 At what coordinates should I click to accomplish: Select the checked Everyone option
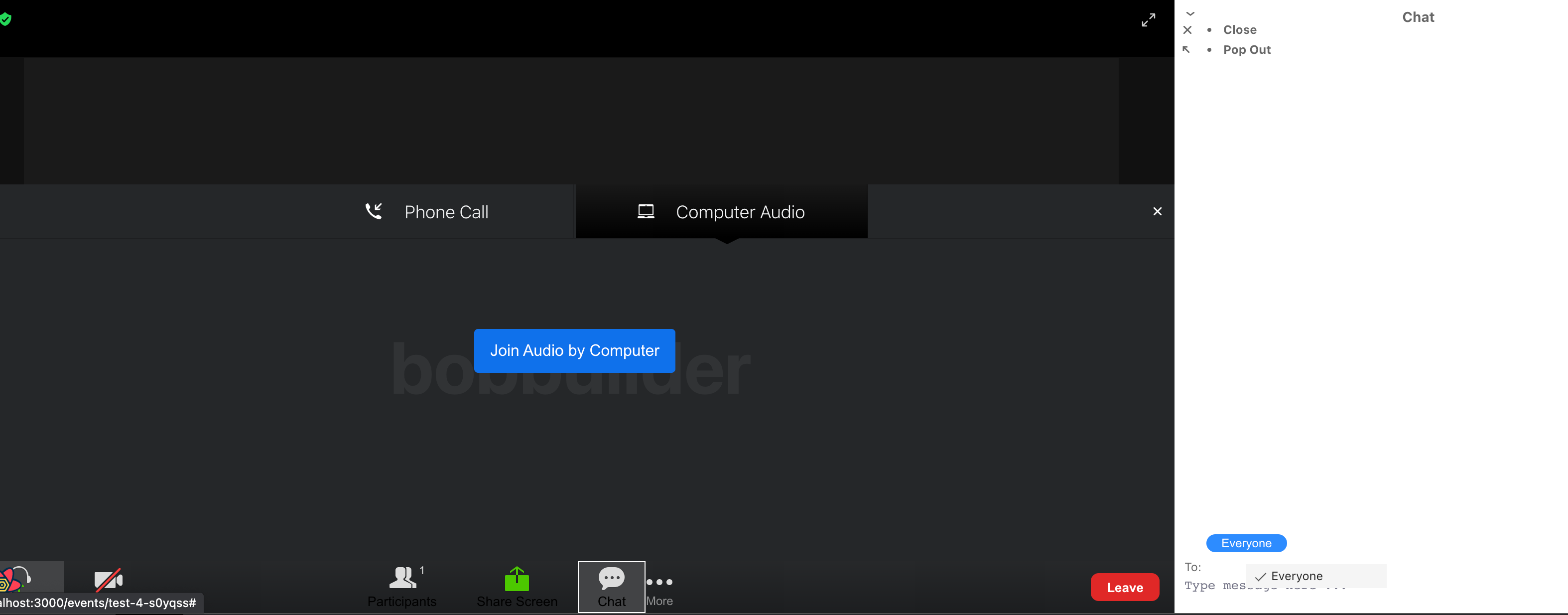[1296, 576]
